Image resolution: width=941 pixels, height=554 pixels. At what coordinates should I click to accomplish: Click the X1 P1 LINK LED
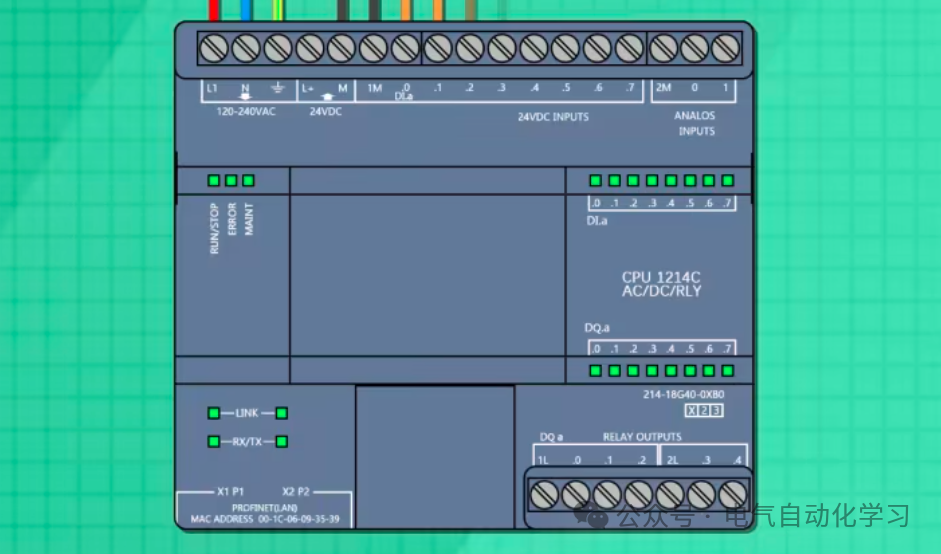[214, 413]
